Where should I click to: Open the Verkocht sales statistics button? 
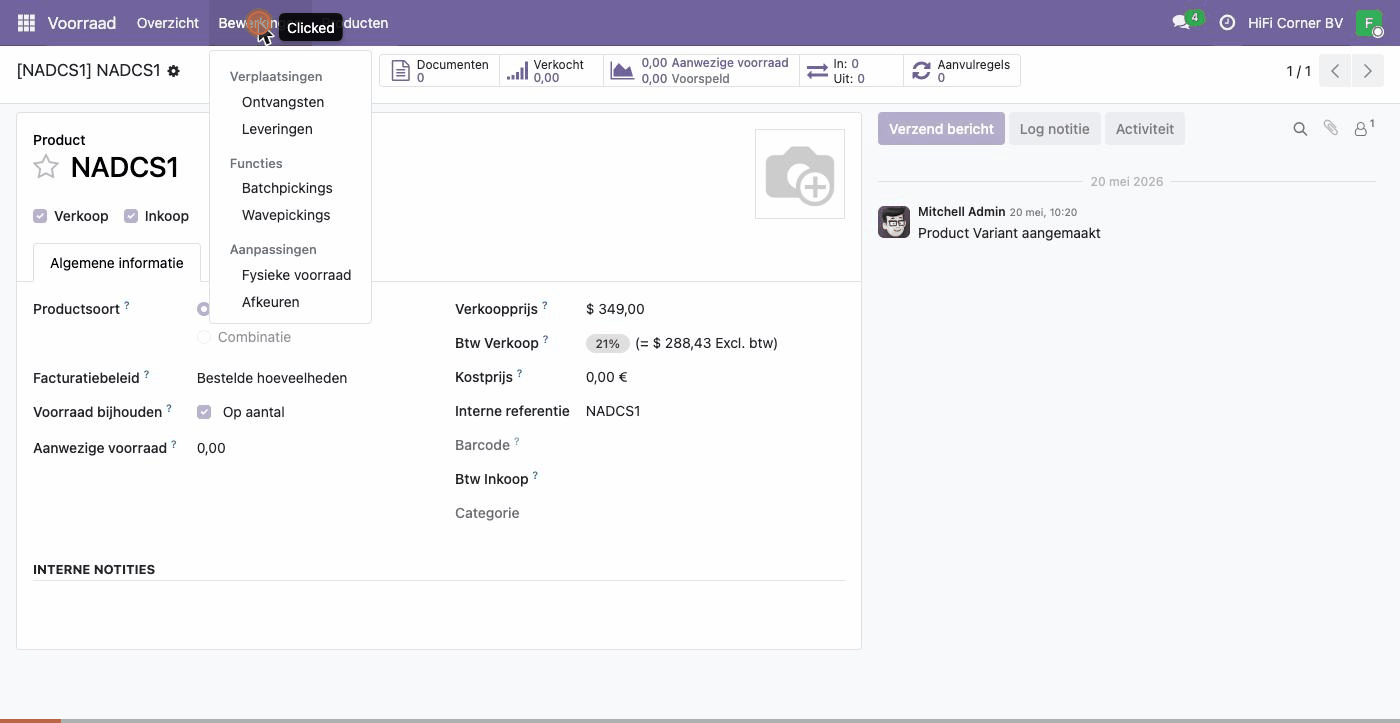pos(552,71)
